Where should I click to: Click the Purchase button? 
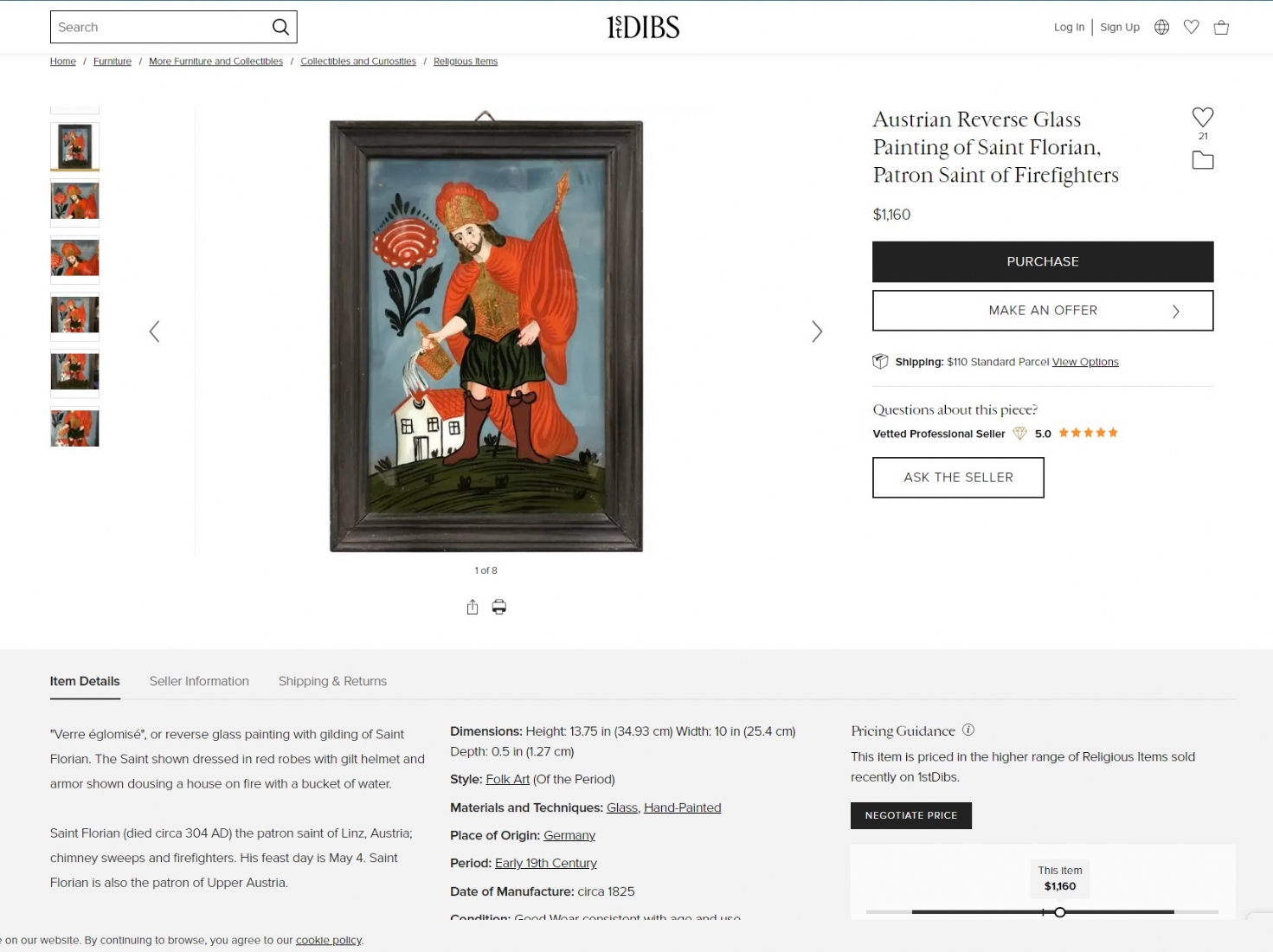tap(1043, 261)
